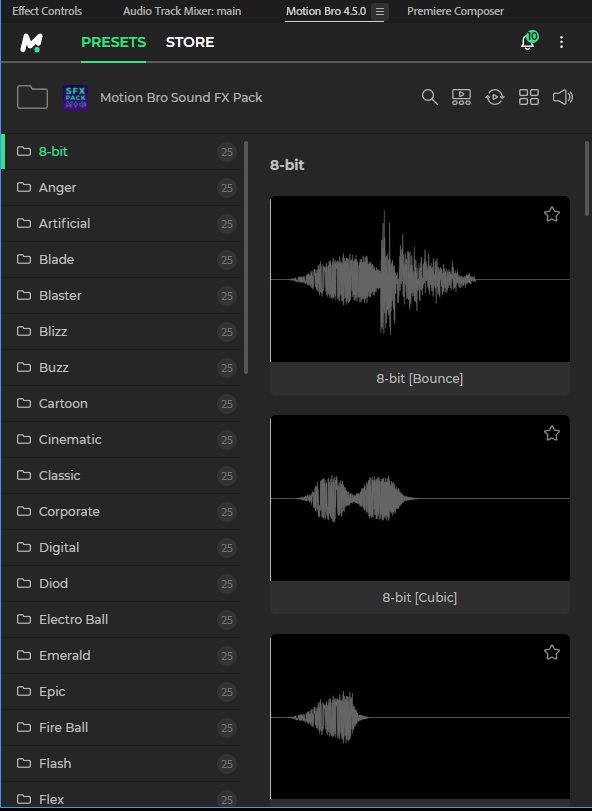Screen dimensions: 592x811
Task: Click the folder icon next to Blade
Action: (x=24, y=259)
